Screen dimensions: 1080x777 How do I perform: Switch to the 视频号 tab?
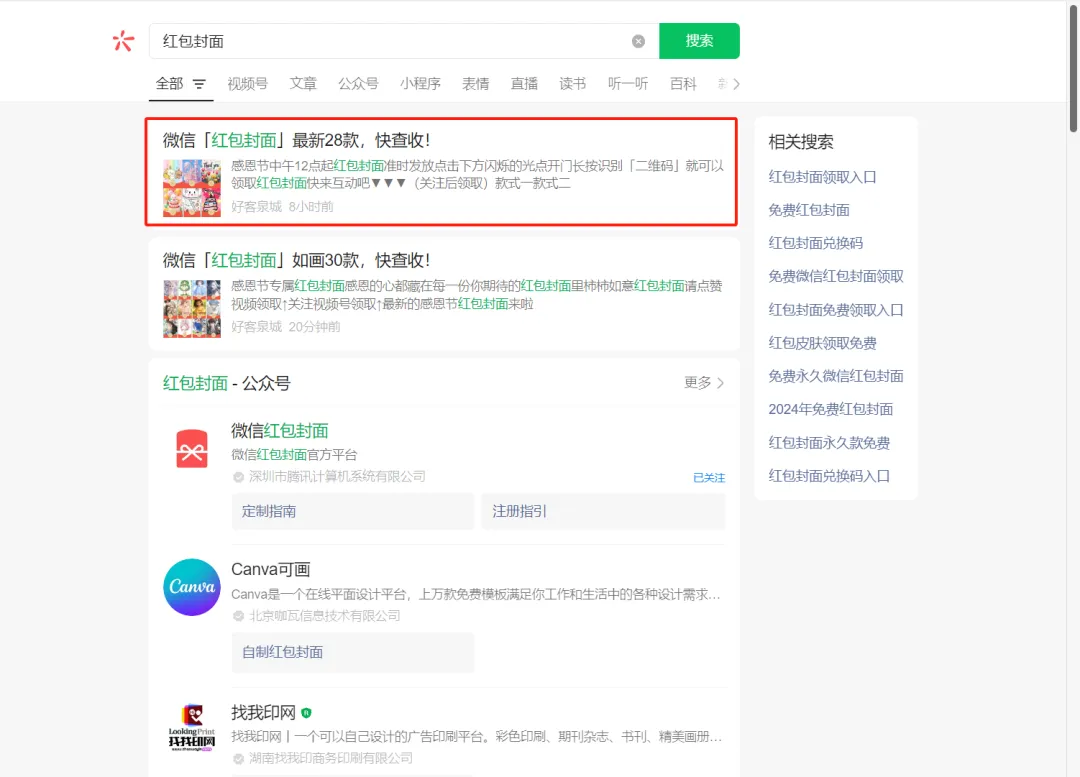point(247,84)
